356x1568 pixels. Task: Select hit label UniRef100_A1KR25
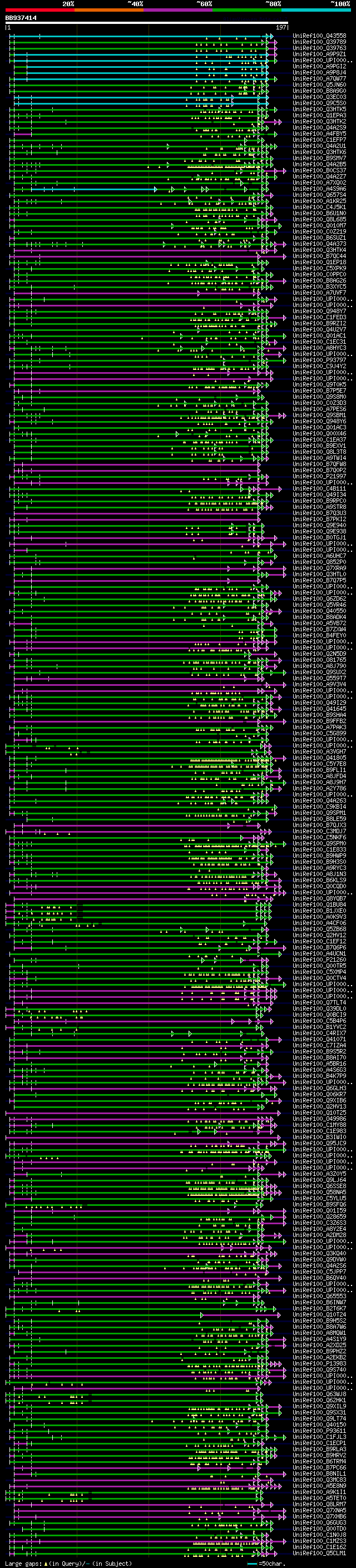tap(319, 201)
